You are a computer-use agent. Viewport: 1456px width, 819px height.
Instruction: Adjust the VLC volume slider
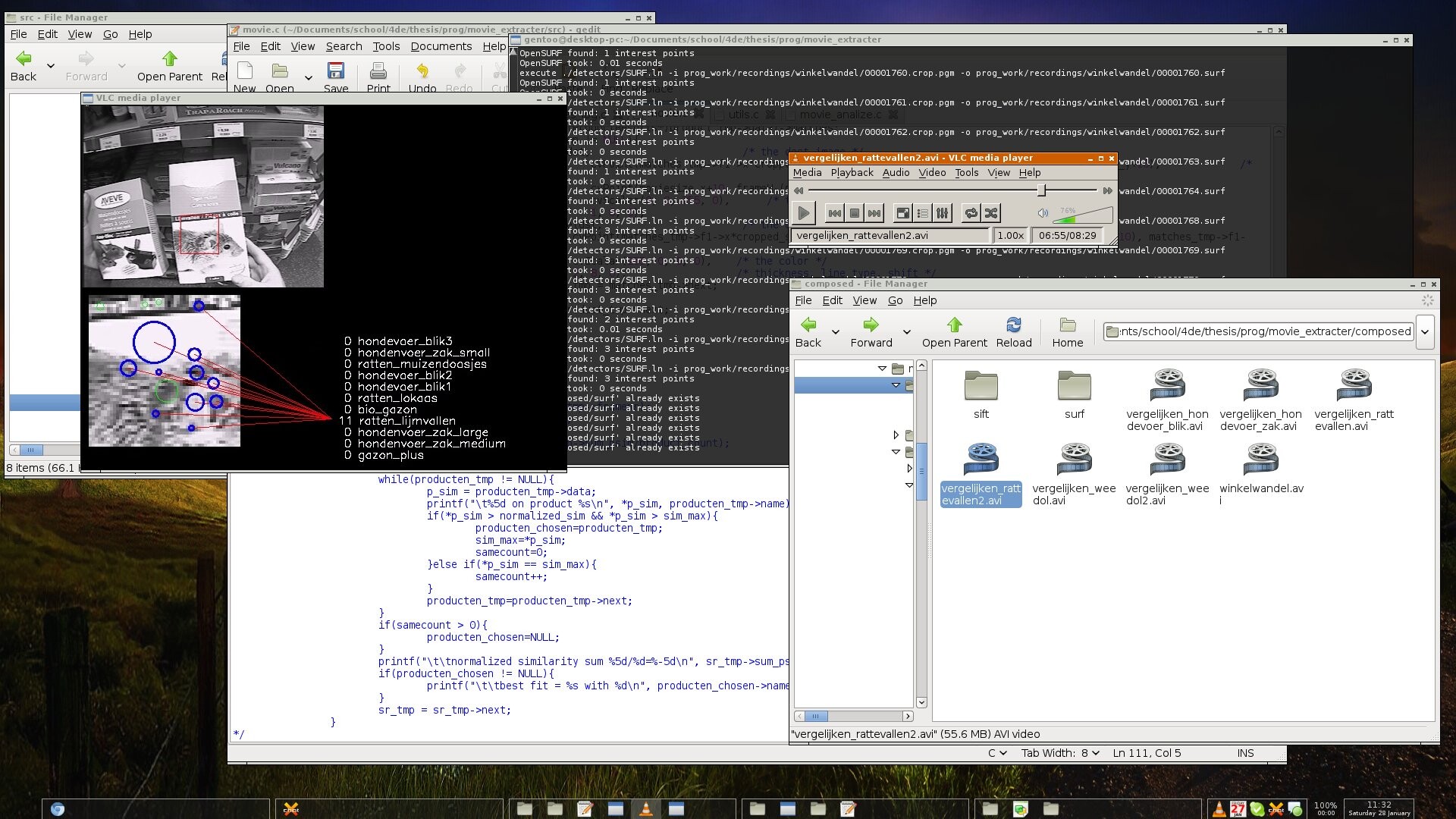coord(1084,215)
